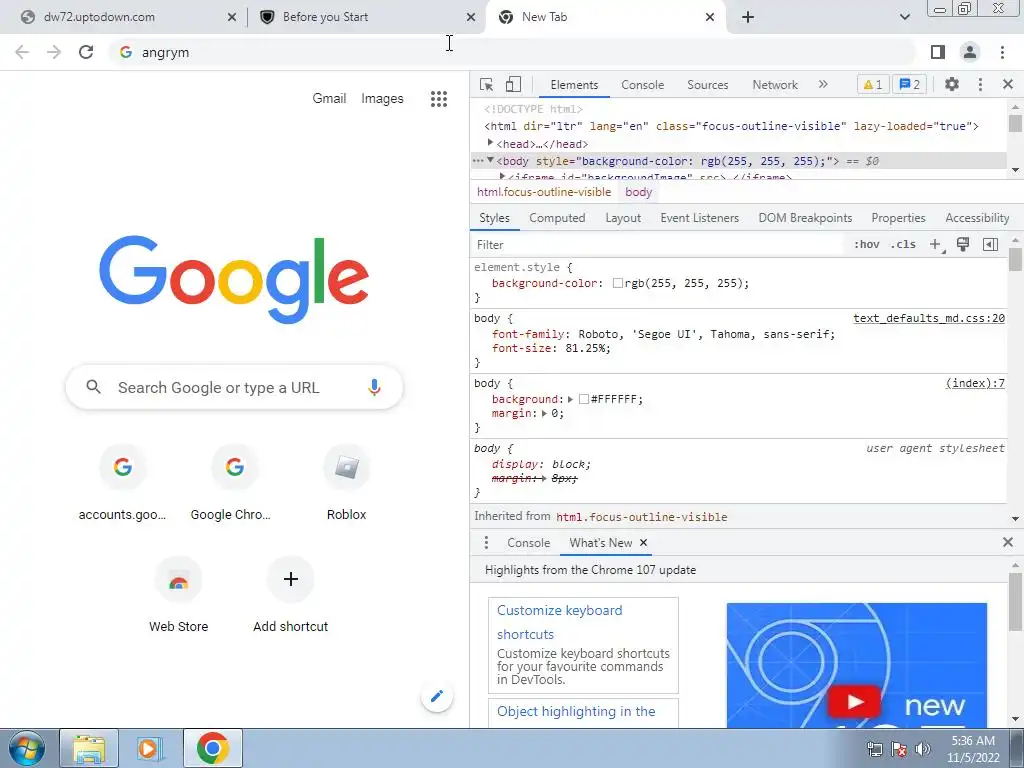Click the warnings counter badge
1024x768 pixels.
coord(872,84)
